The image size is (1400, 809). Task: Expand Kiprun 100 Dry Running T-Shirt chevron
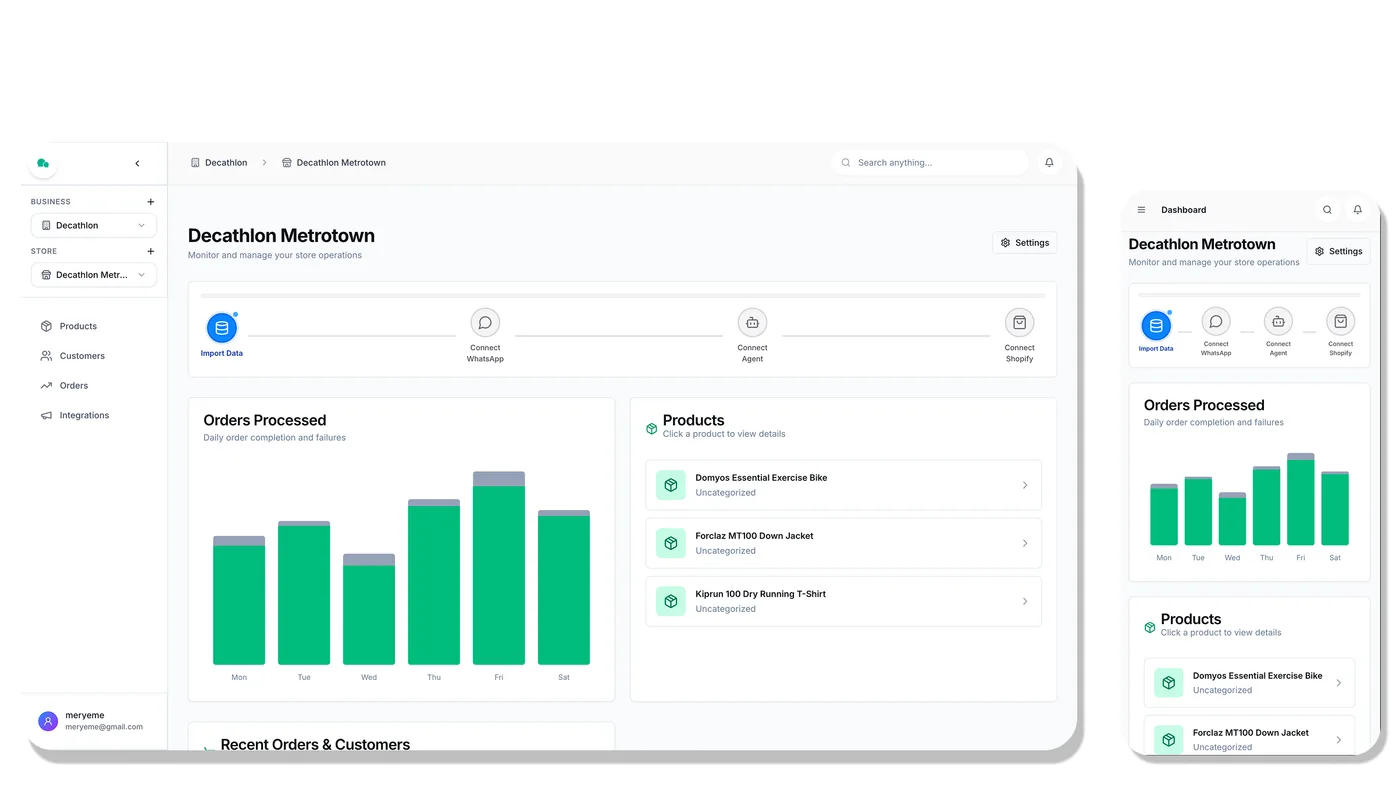click(1025, 602)
